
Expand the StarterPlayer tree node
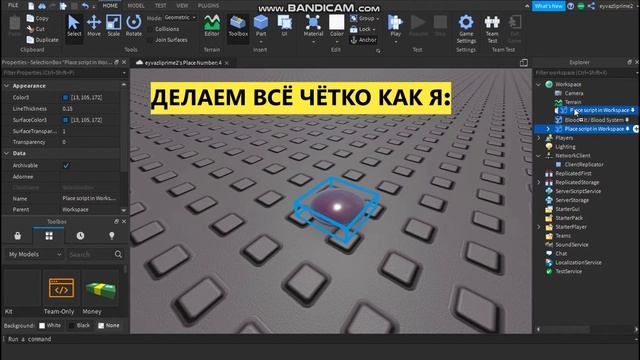(x=538, y=227)
